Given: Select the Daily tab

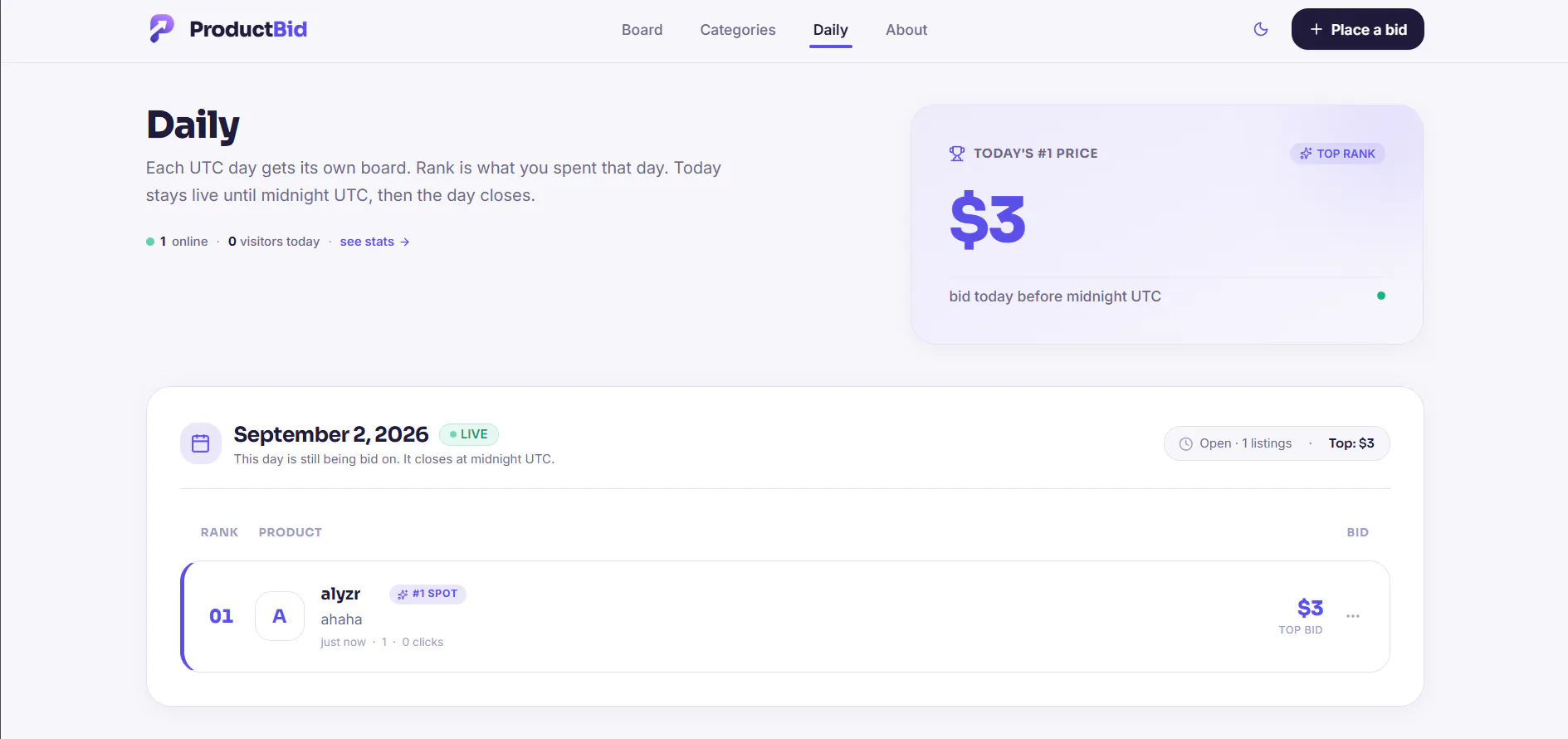Looking at the screenshot, I should 830,30.
